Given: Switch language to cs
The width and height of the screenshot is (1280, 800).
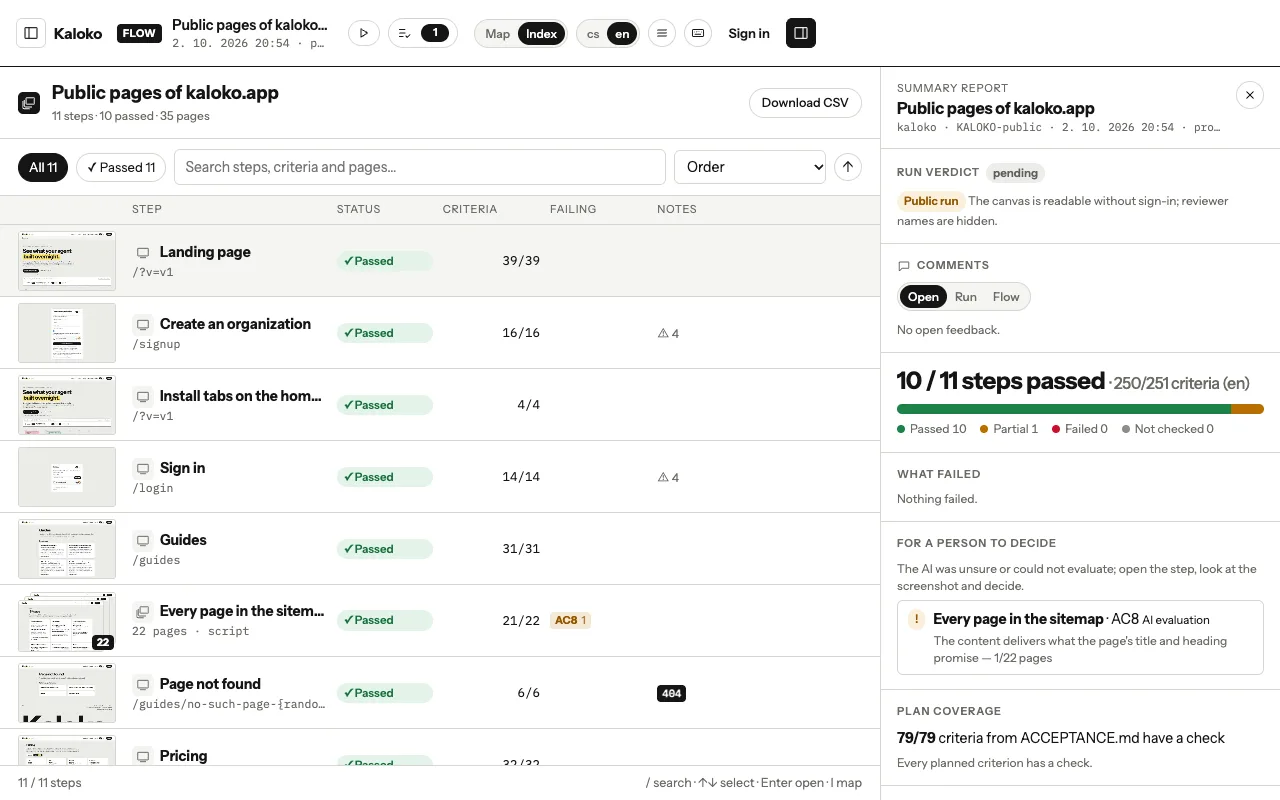Looking at the screenshot, I should (593, 34).
